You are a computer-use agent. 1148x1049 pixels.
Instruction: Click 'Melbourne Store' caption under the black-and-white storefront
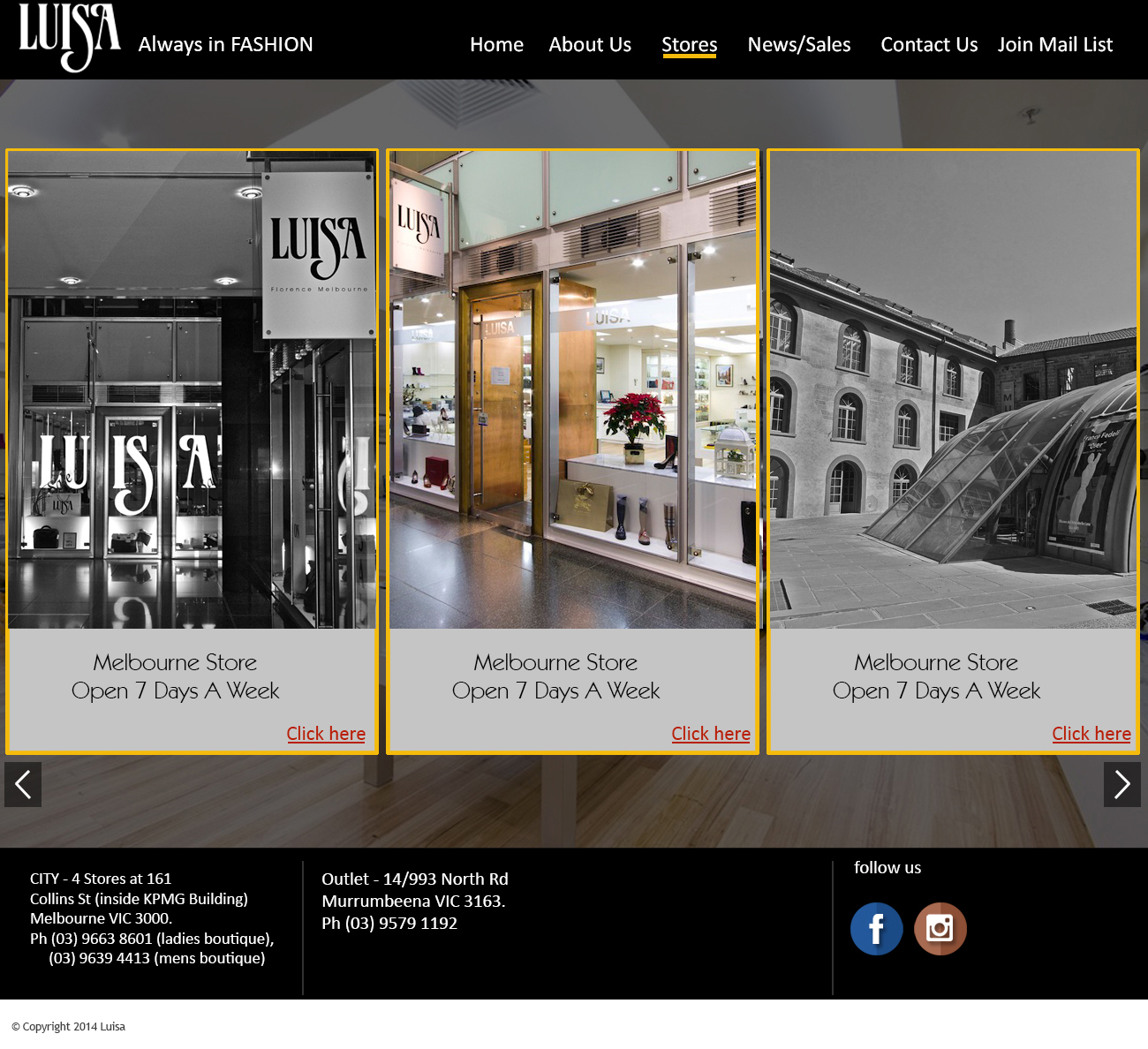click(175, 662)
